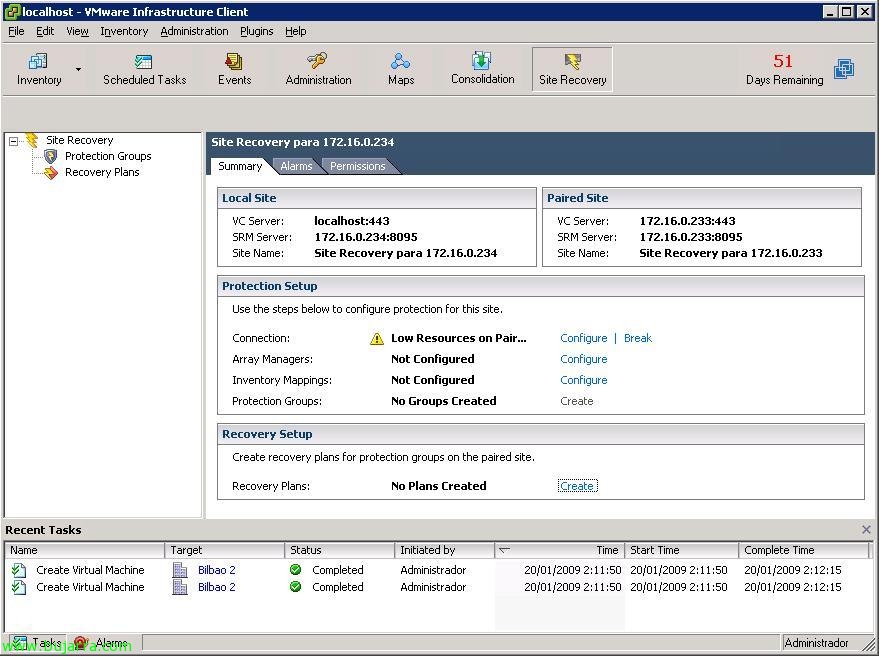The image size is (879, 656).
Task: Open first Bilbao 2 target link
Action: pyautogui.click(x=216, y=570)
